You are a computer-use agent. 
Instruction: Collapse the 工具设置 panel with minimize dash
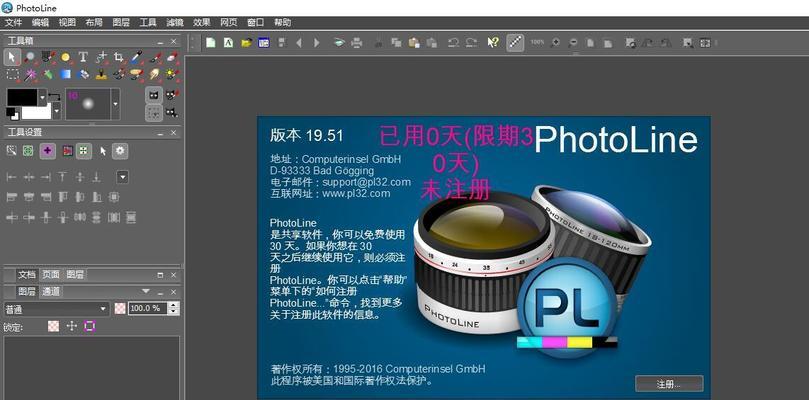tap(160, 133)
